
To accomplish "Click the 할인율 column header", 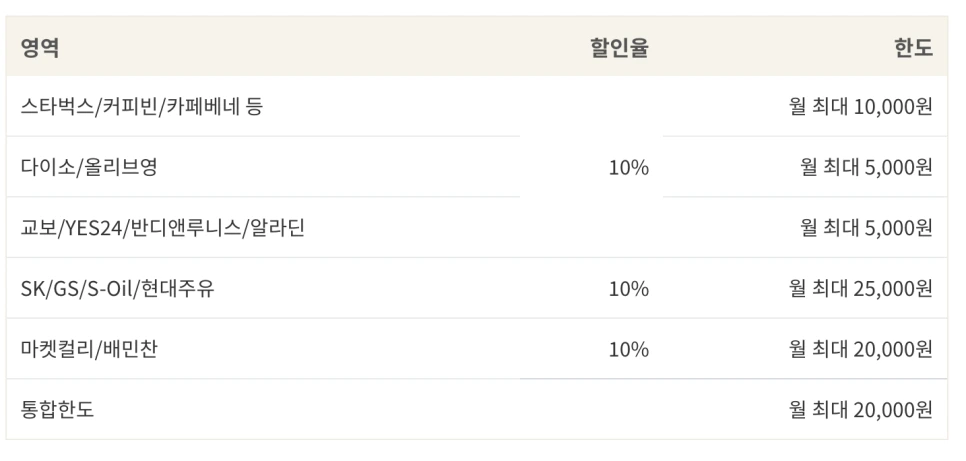I will click(x=620, y=47).
